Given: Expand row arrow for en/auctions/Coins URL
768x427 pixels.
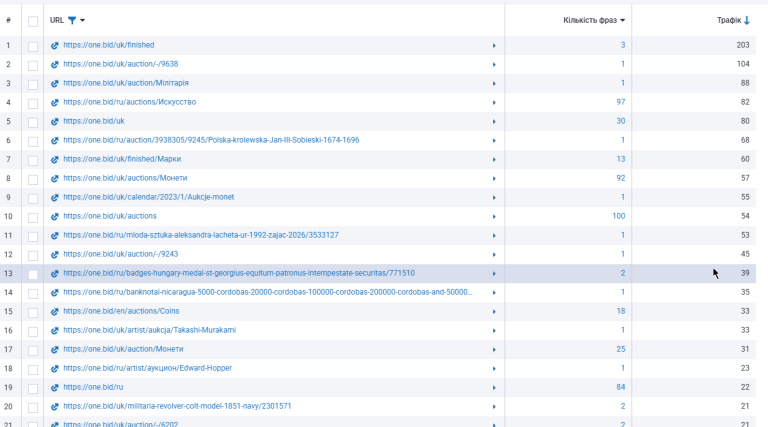Looking at the screenshot, I should (494, 312).
